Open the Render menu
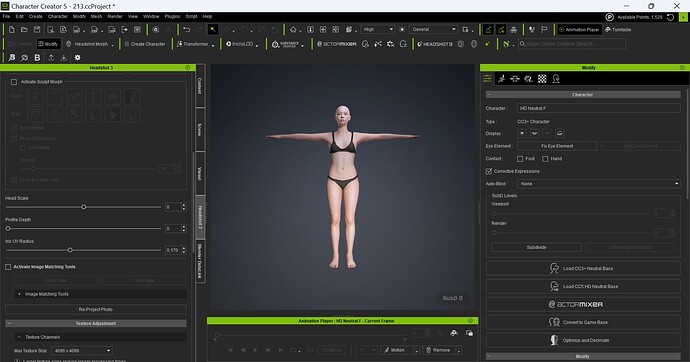The height and width of the screenshot is (362, 690). [115, 16]
